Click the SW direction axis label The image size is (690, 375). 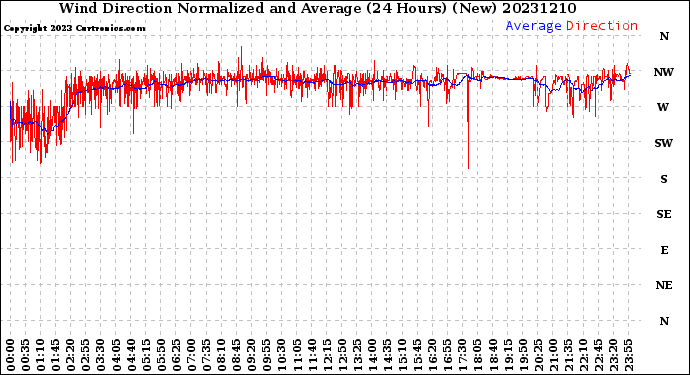tap(664, 143)
